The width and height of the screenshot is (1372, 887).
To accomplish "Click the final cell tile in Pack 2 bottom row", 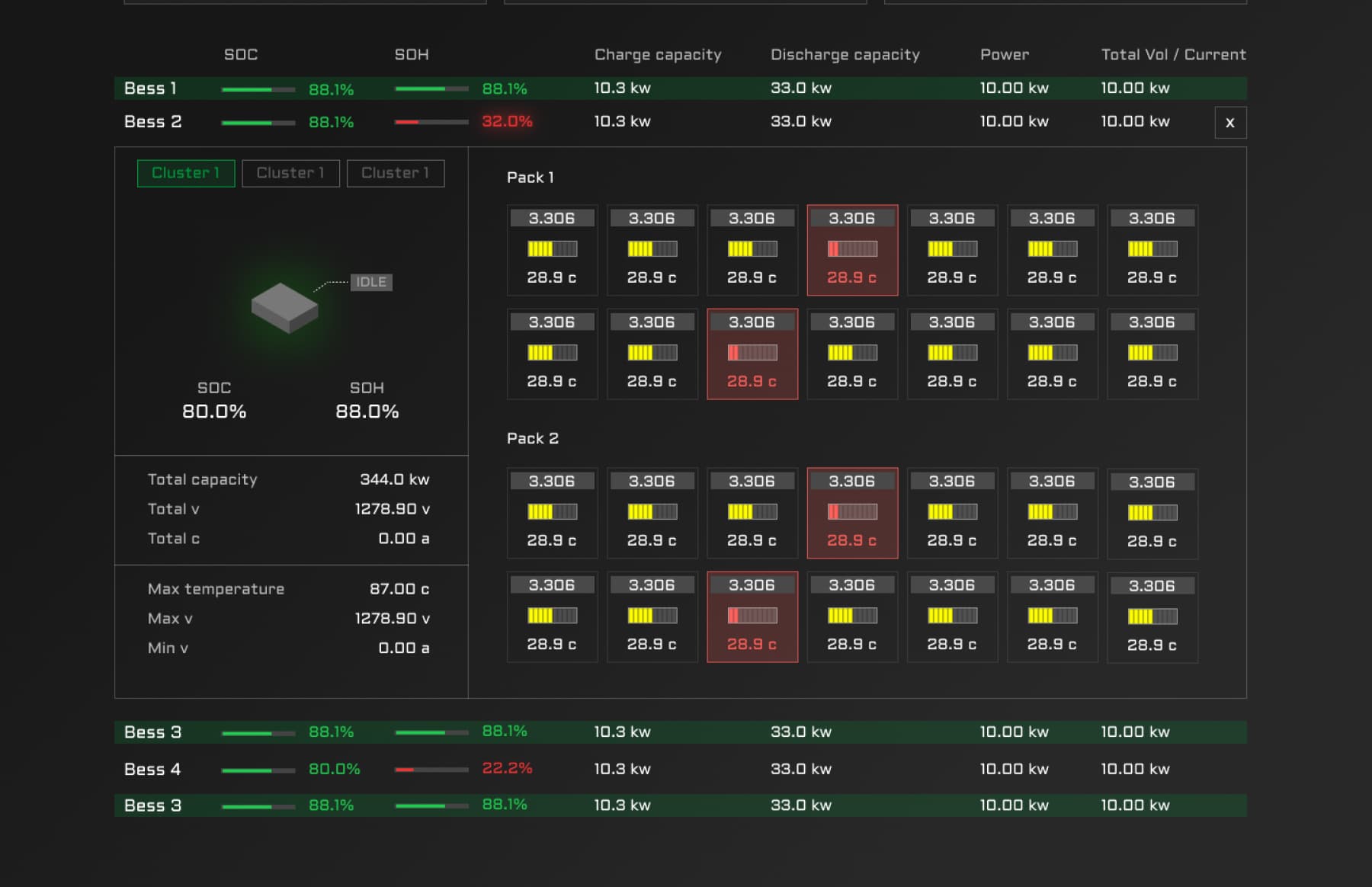I will pyautogui.click(x=1152, y=616).
